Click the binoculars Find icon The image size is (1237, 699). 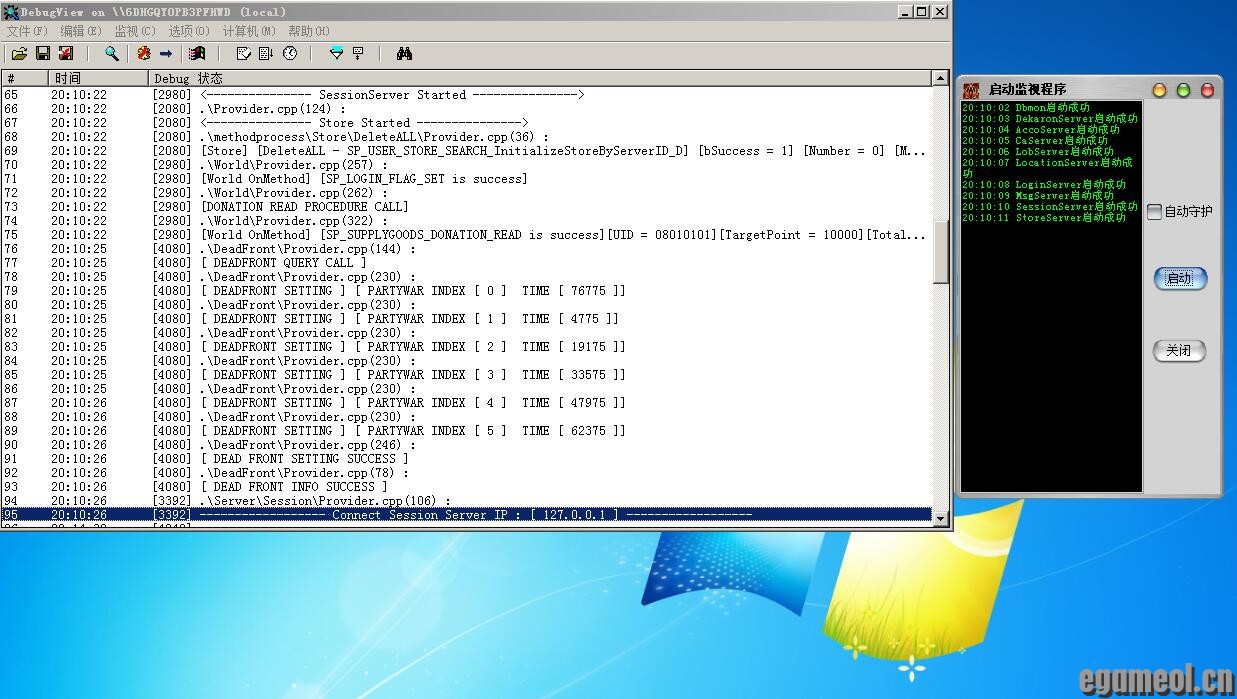(404, 54)
